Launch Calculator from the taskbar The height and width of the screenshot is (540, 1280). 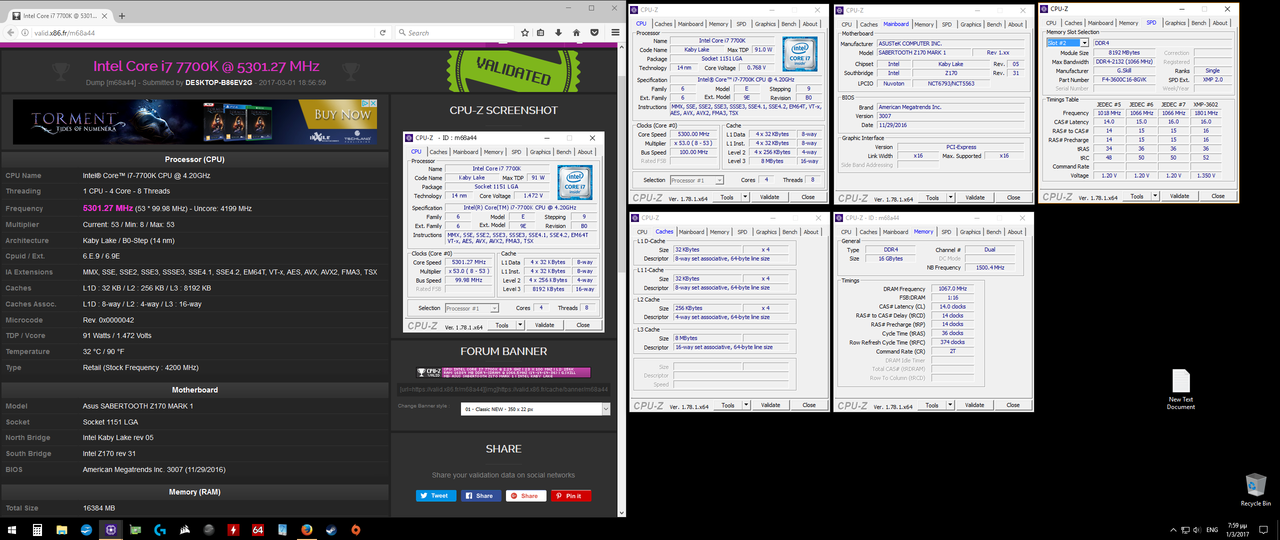37,529
